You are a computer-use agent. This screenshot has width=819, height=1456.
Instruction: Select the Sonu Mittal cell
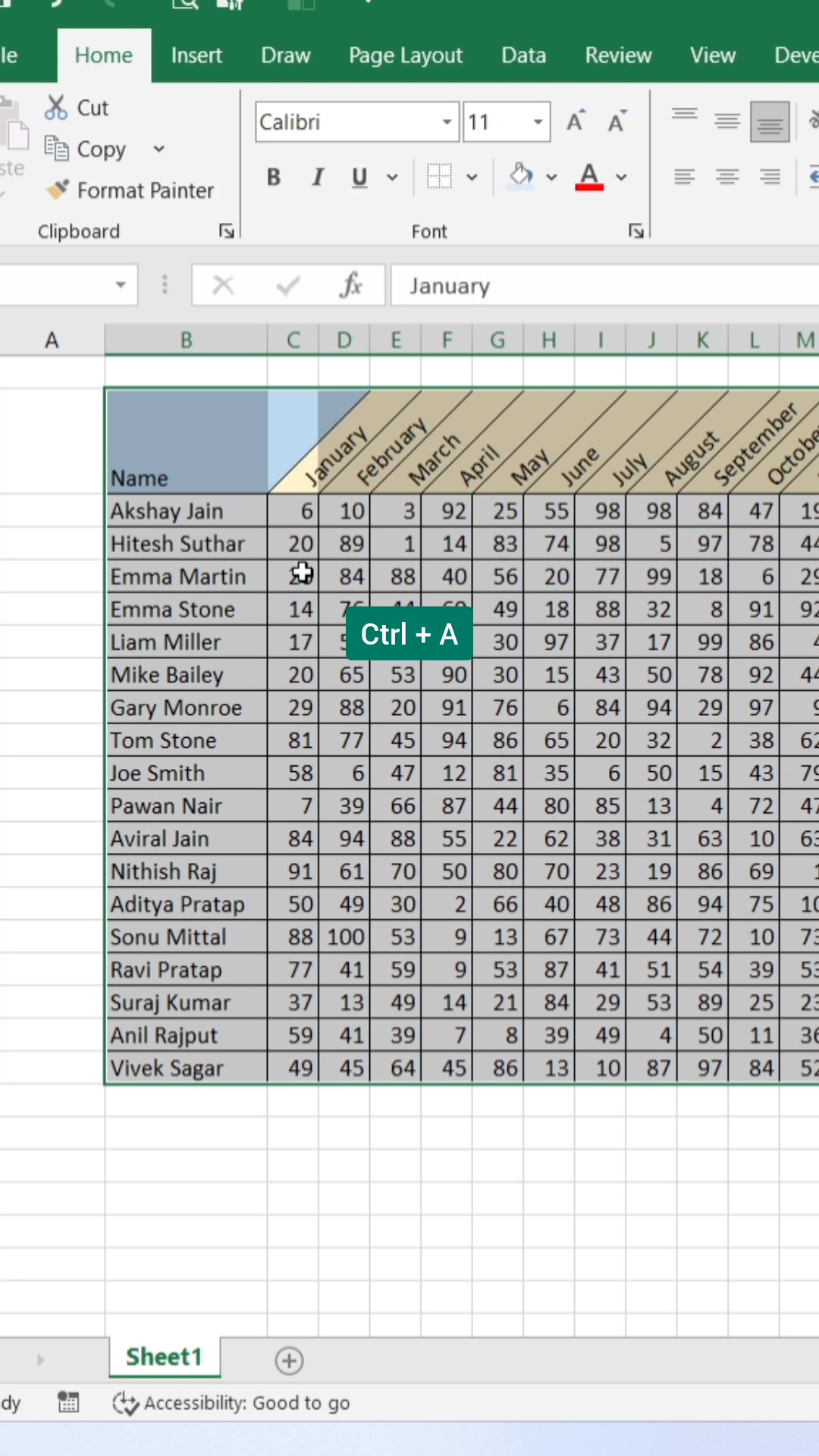(187, 937)
